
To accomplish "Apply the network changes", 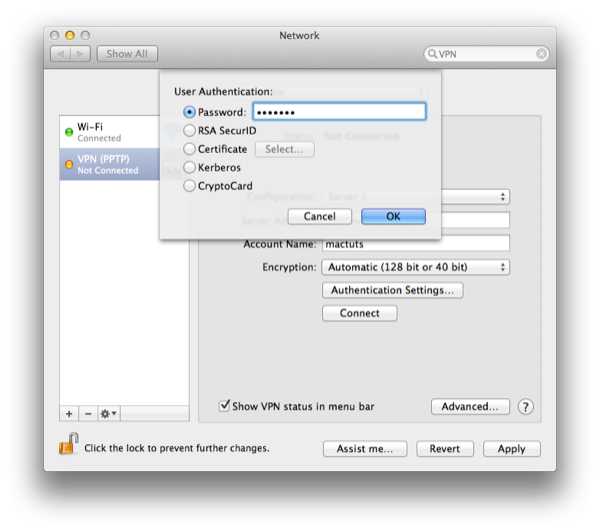I will click(512, 449).
